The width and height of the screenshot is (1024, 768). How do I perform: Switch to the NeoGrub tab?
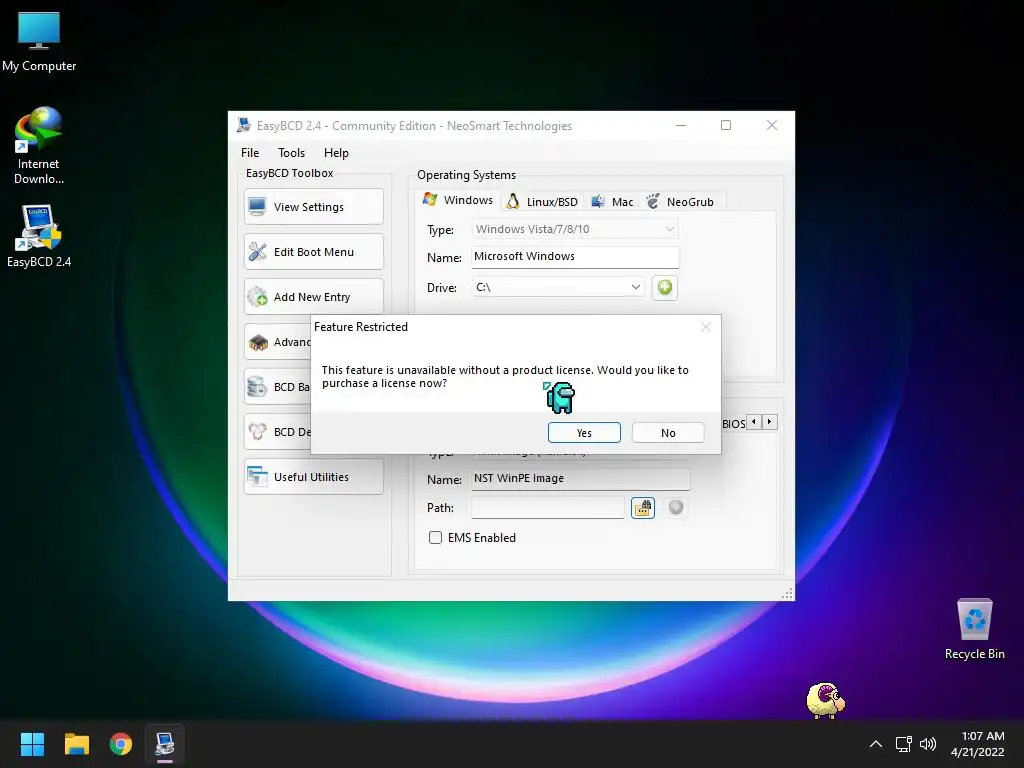(680, 202)
